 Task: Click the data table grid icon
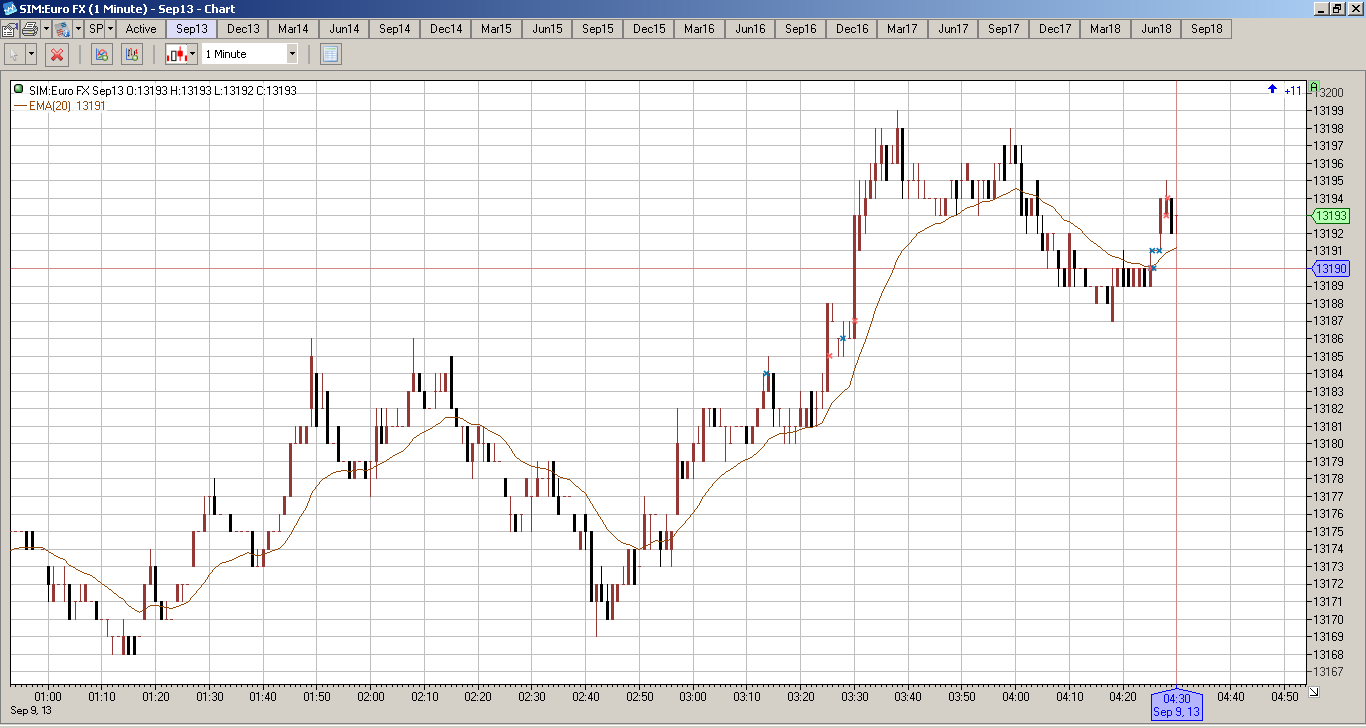(331, 54)
